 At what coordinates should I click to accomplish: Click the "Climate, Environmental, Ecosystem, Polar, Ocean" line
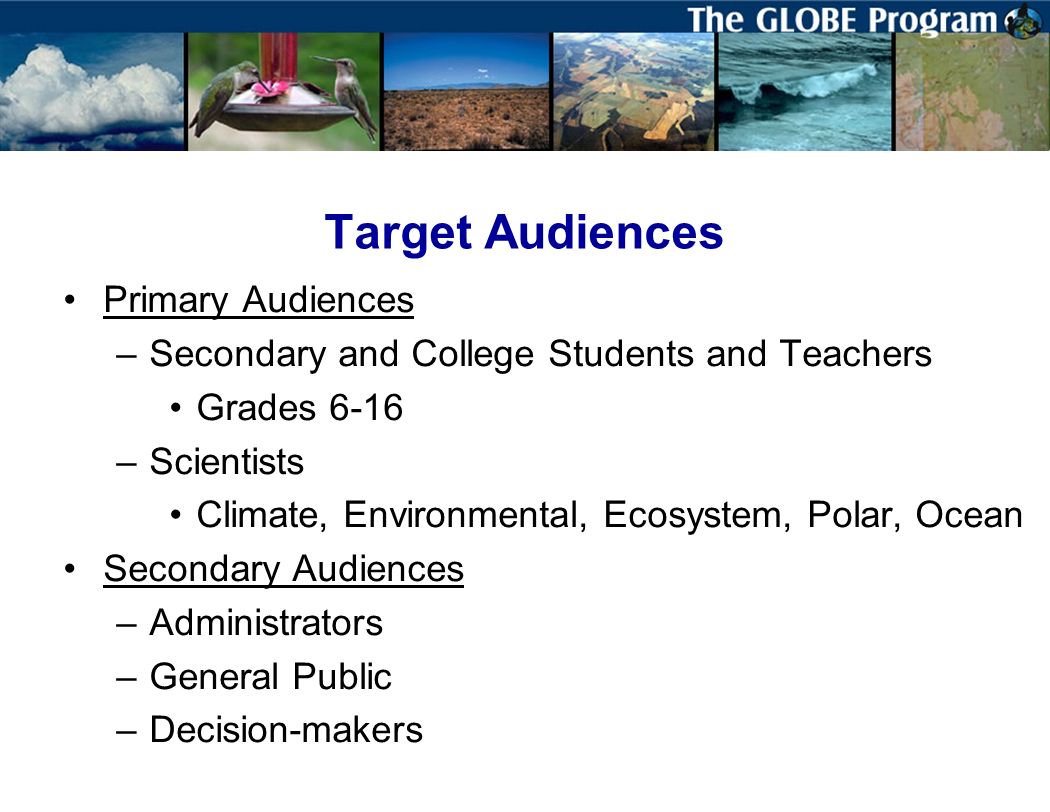[609, 515]
